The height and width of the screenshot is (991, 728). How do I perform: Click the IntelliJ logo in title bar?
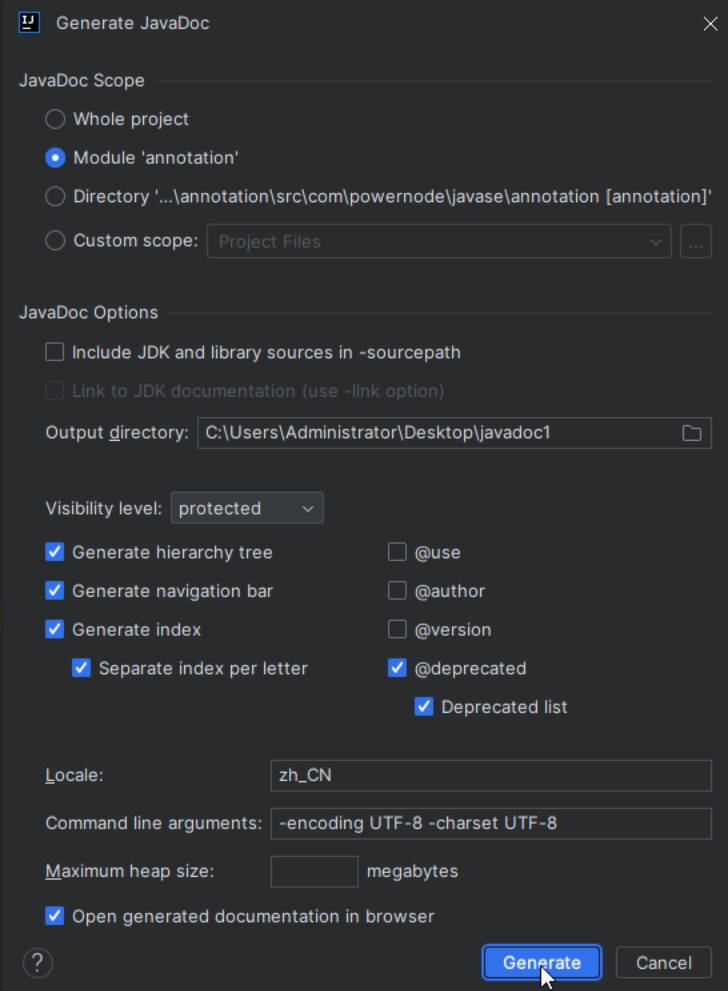pyautogui.click(x=29, y=23)
